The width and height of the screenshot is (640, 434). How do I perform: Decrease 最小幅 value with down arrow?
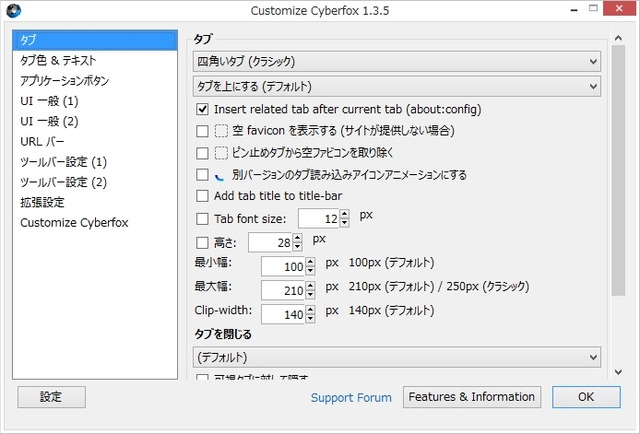311,271
